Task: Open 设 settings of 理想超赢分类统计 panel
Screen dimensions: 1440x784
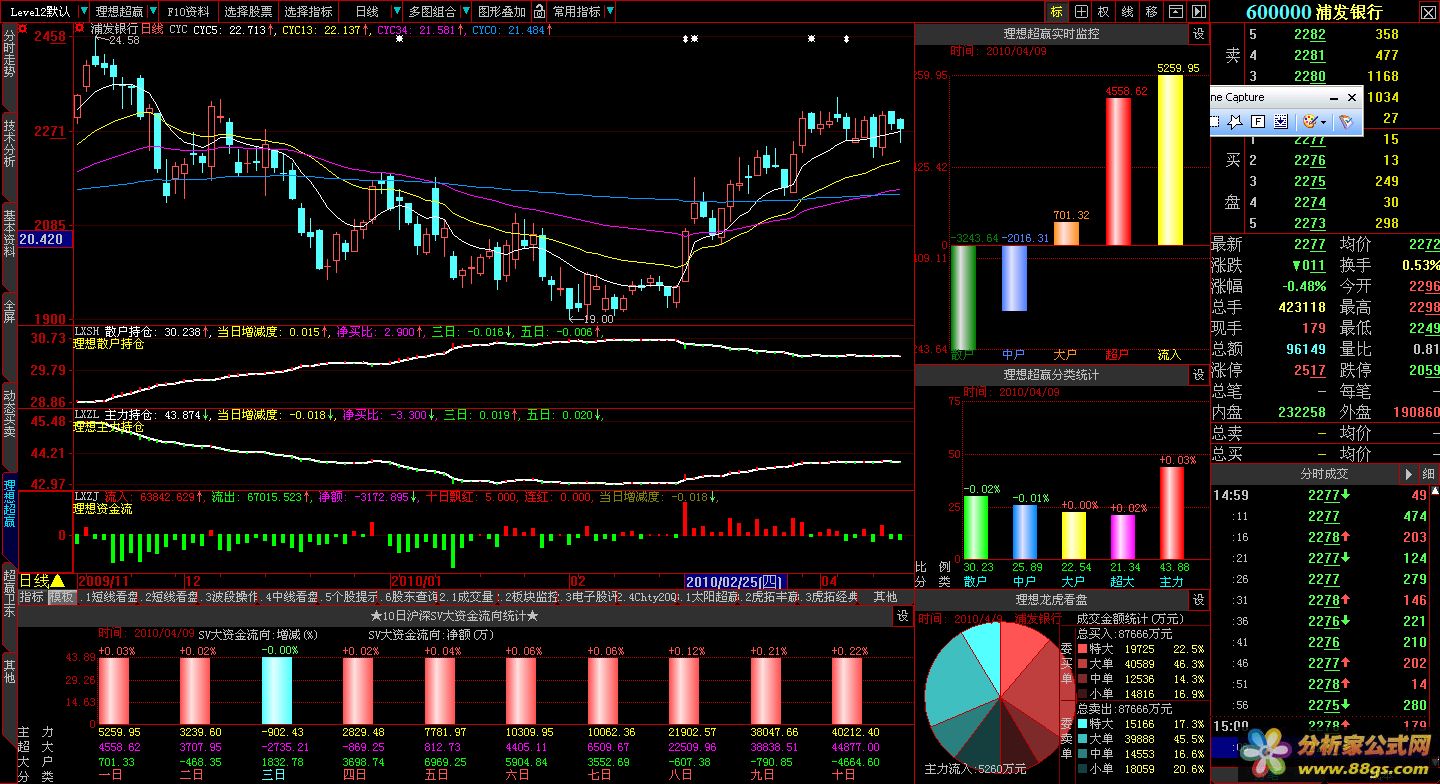Action: [1198, 375]
